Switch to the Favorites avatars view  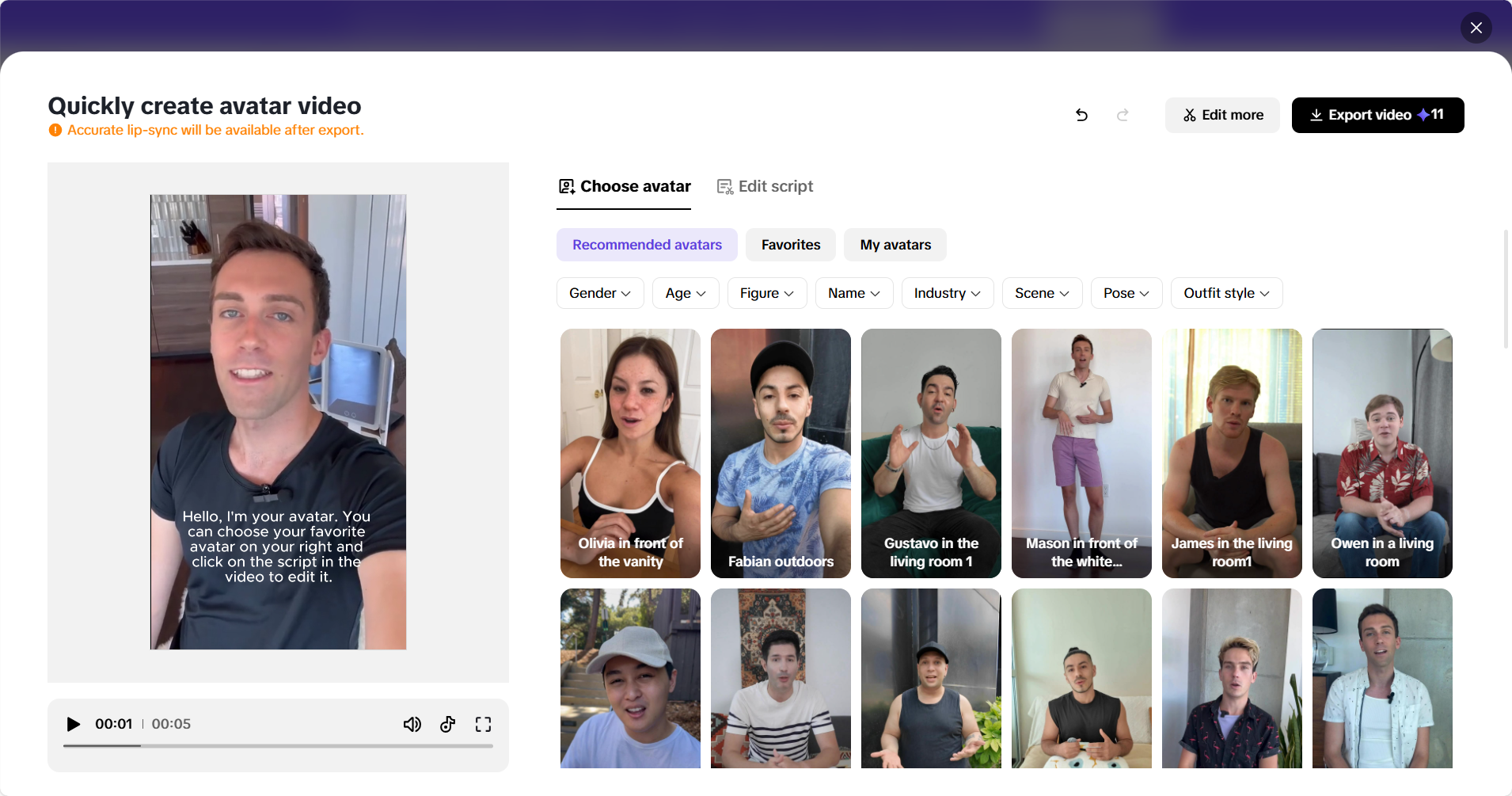pos(790,244)
